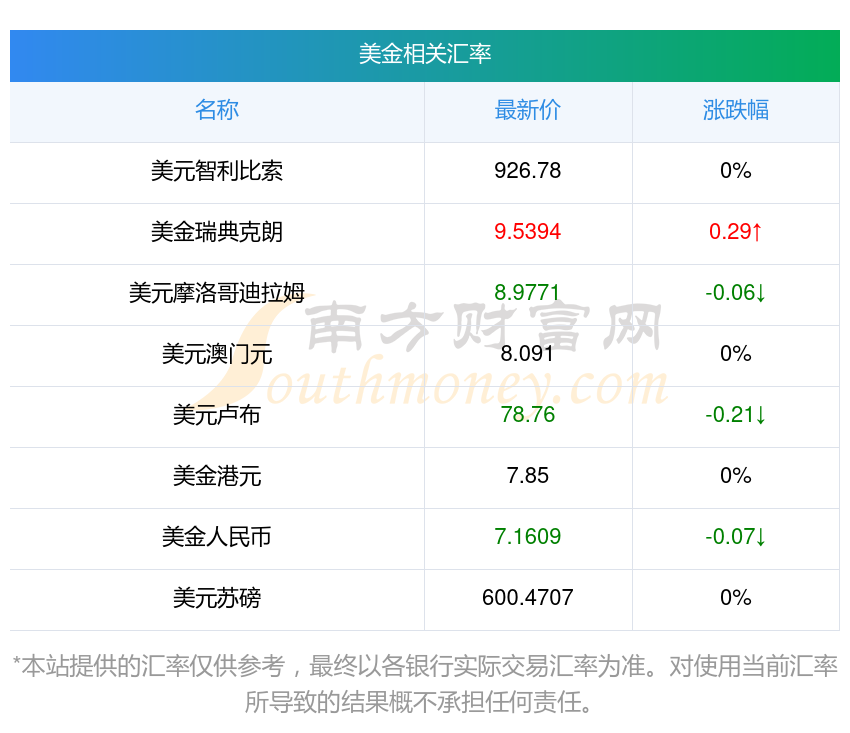Click the price 7.85
850x733 pixels.
tap(527, 476)
